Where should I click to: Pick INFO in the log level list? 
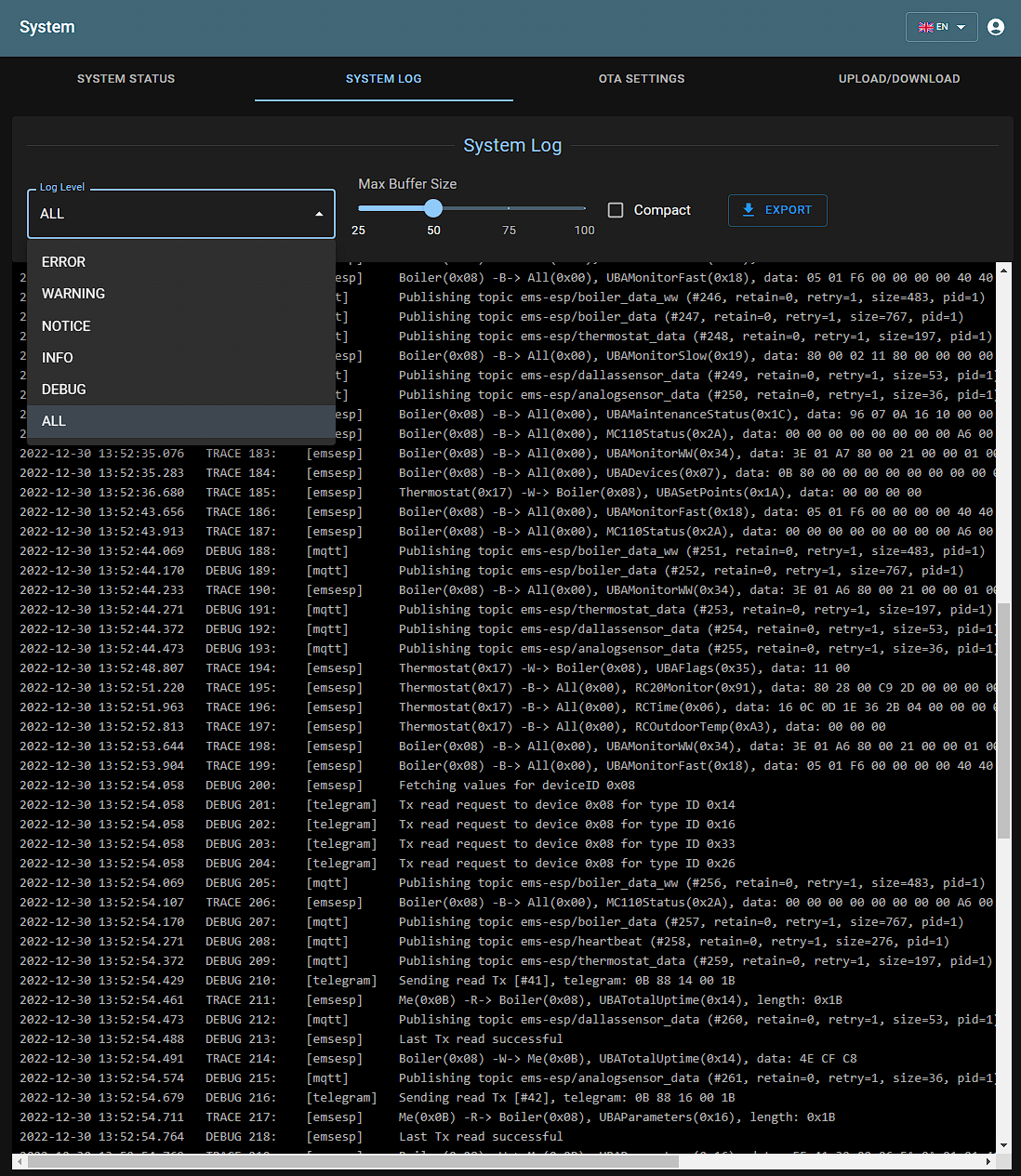[x=58, y=358]
